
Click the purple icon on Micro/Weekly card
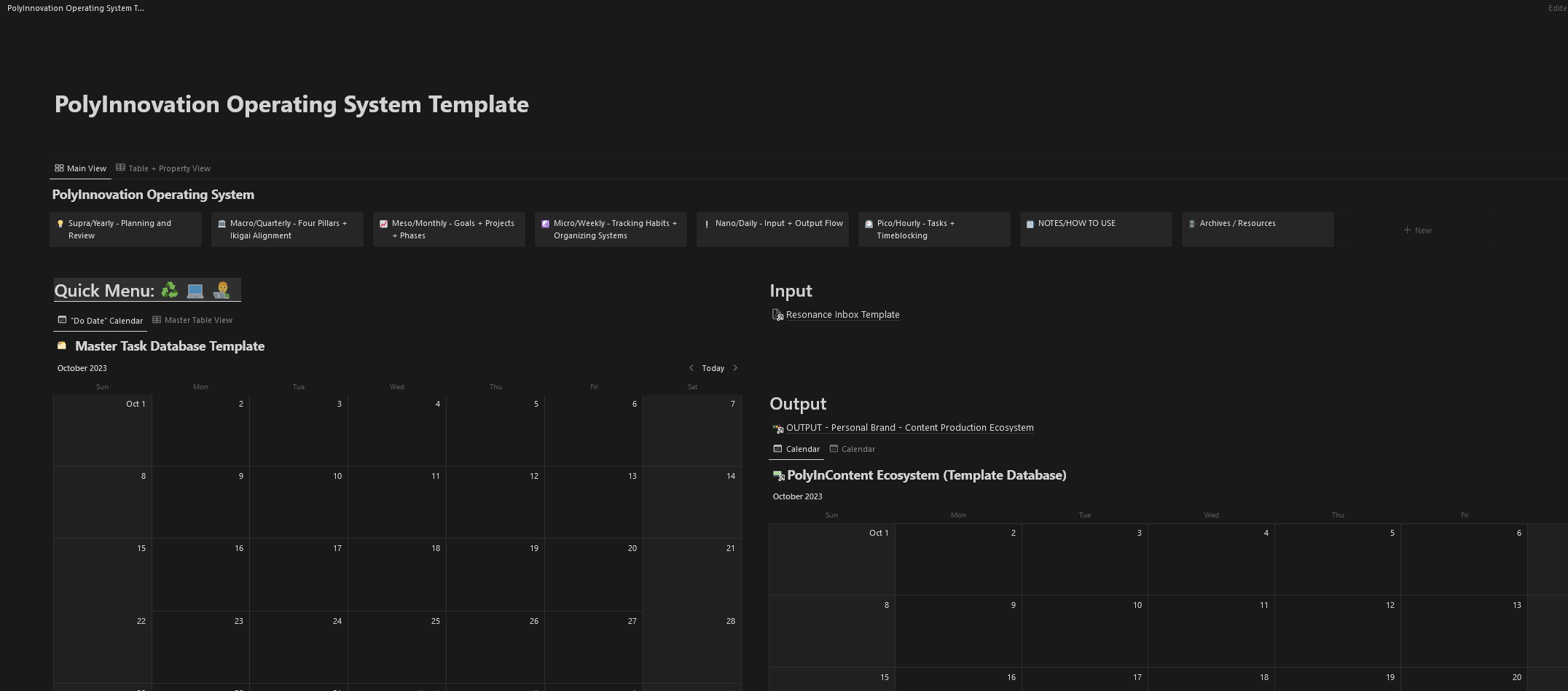pyautogui.click(x=546, y=224)
